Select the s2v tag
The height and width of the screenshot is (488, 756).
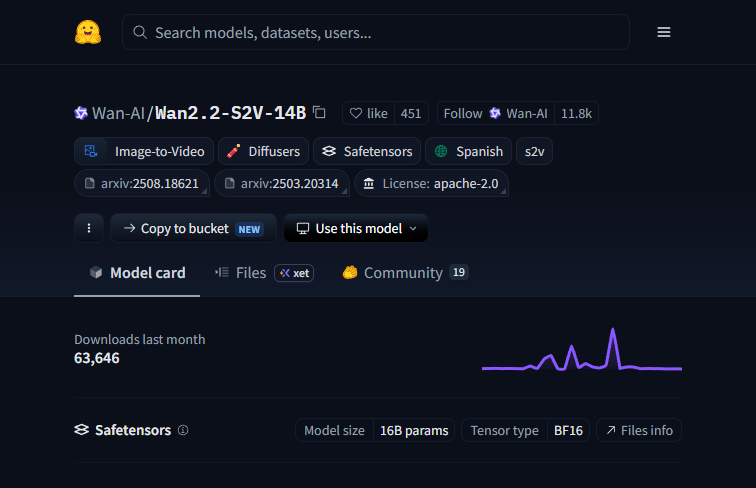pos(534,151)
